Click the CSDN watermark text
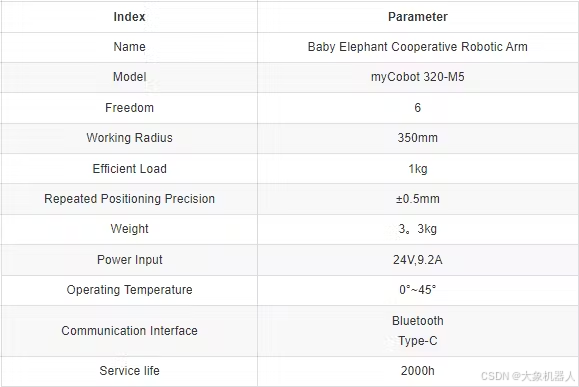Screen dimensions: 579x387 point(528,376)
